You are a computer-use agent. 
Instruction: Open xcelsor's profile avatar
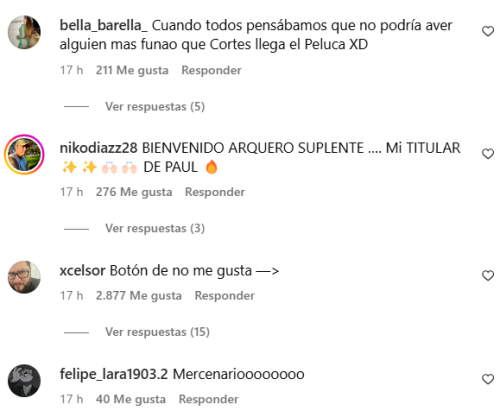[x=24, y=277]
